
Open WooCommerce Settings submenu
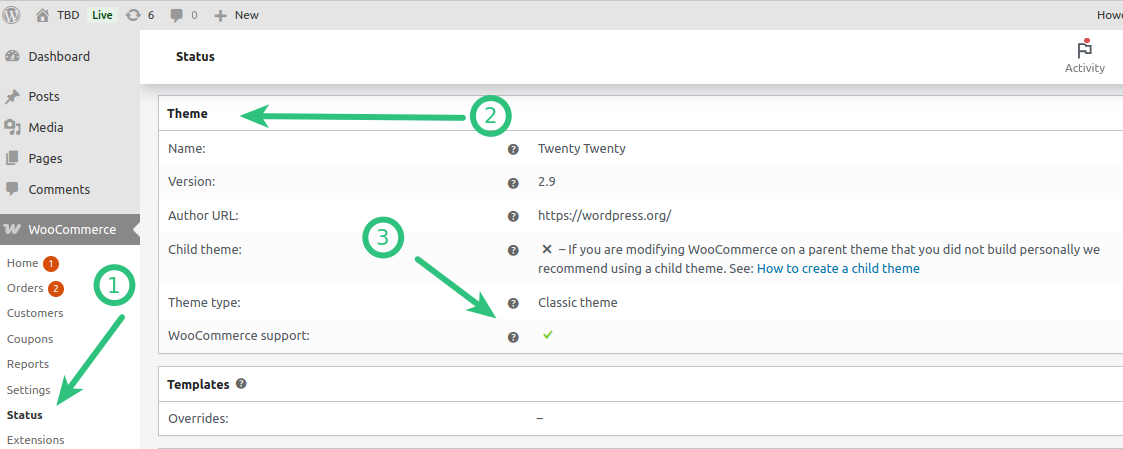pos(29,390)
